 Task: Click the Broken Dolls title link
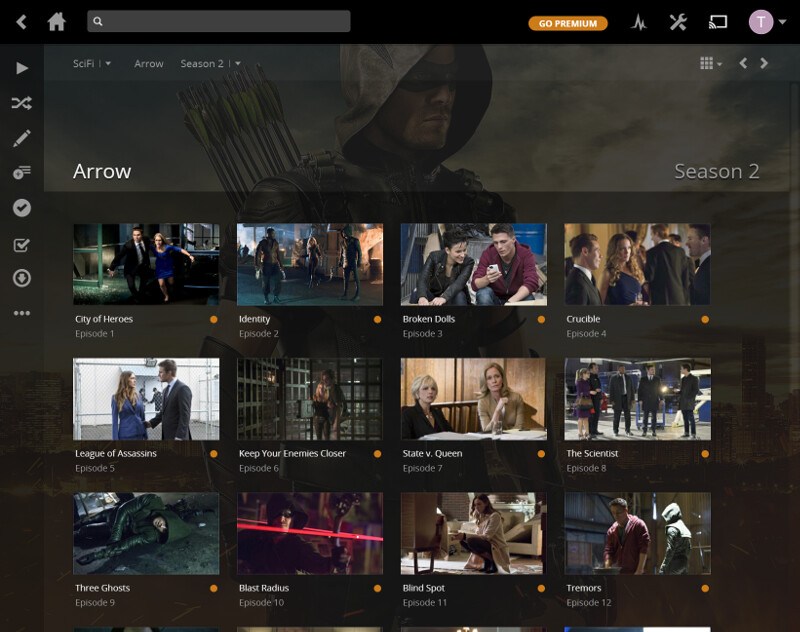(x=429, y=319)
